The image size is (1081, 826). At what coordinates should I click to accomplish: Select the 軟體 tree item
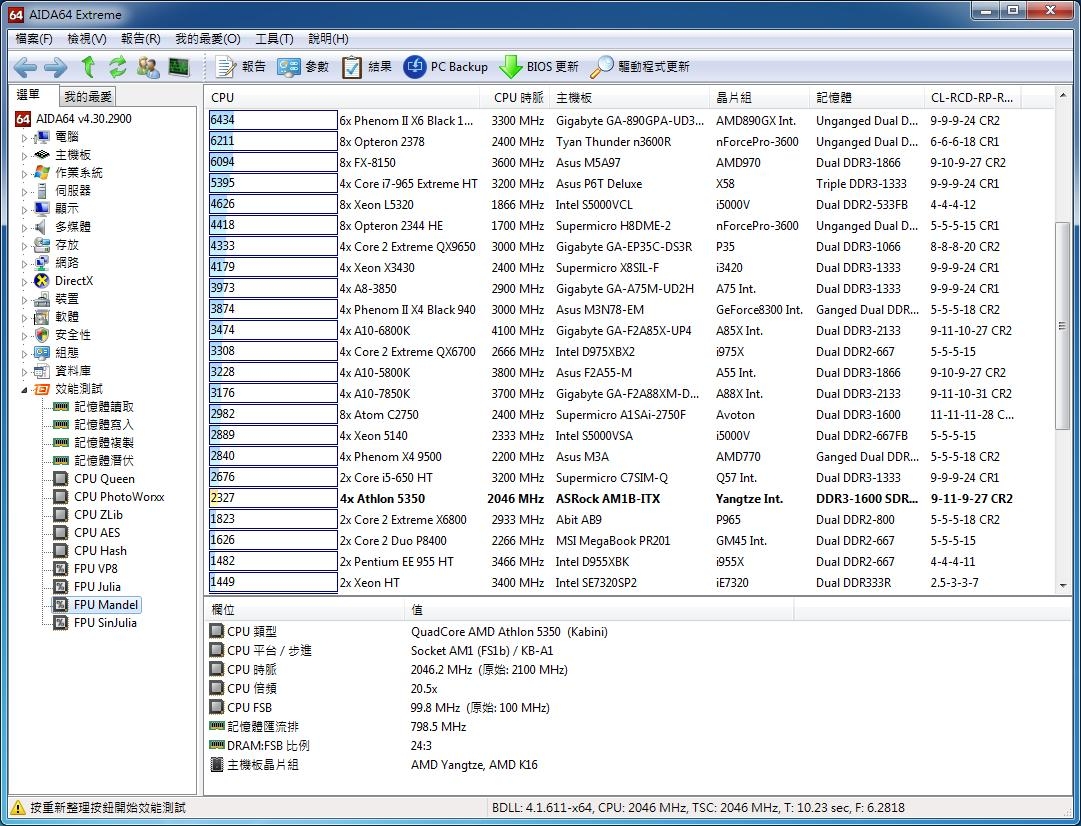click(x=67, y=316)
